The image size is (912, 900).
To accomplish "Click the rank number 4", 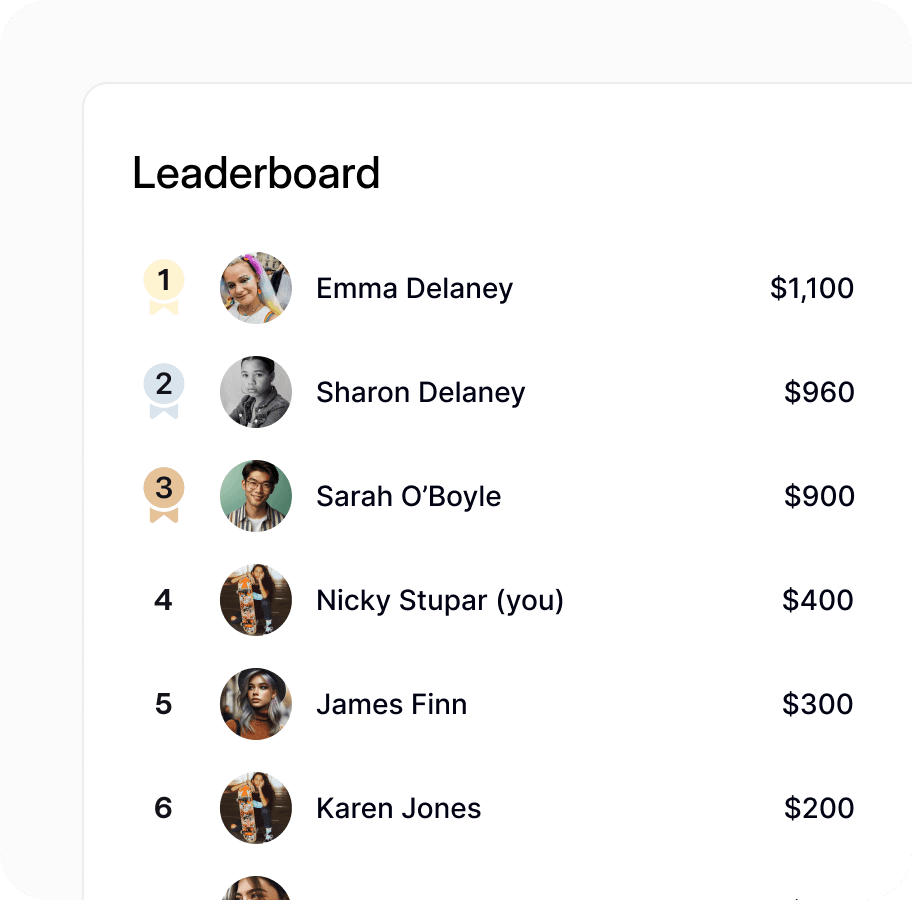I will [163, 601].
